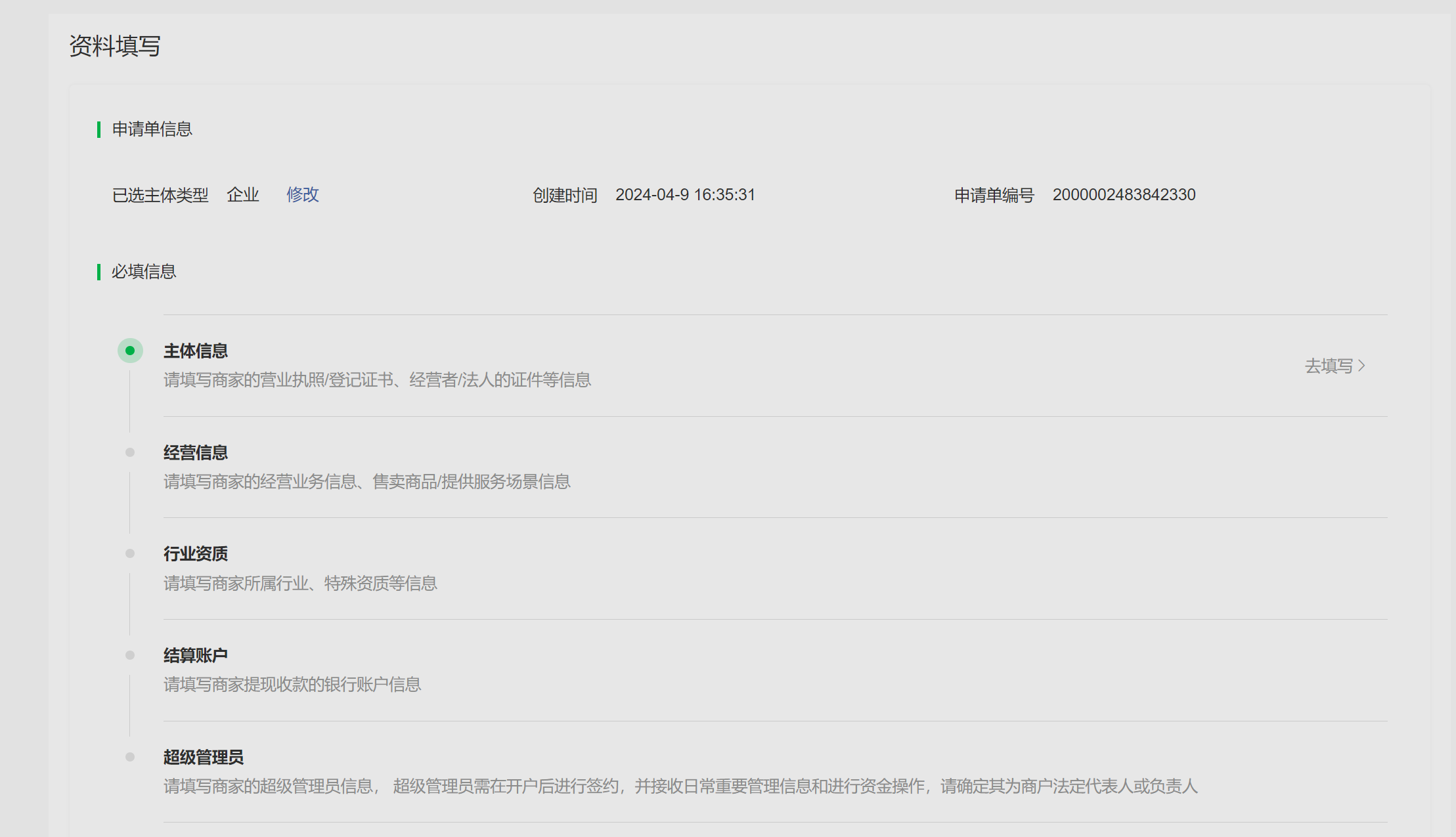The width and height of the screenshot is (1456, 837).
Task: Select the 行业资质 step title
Action: click(196, 554)
